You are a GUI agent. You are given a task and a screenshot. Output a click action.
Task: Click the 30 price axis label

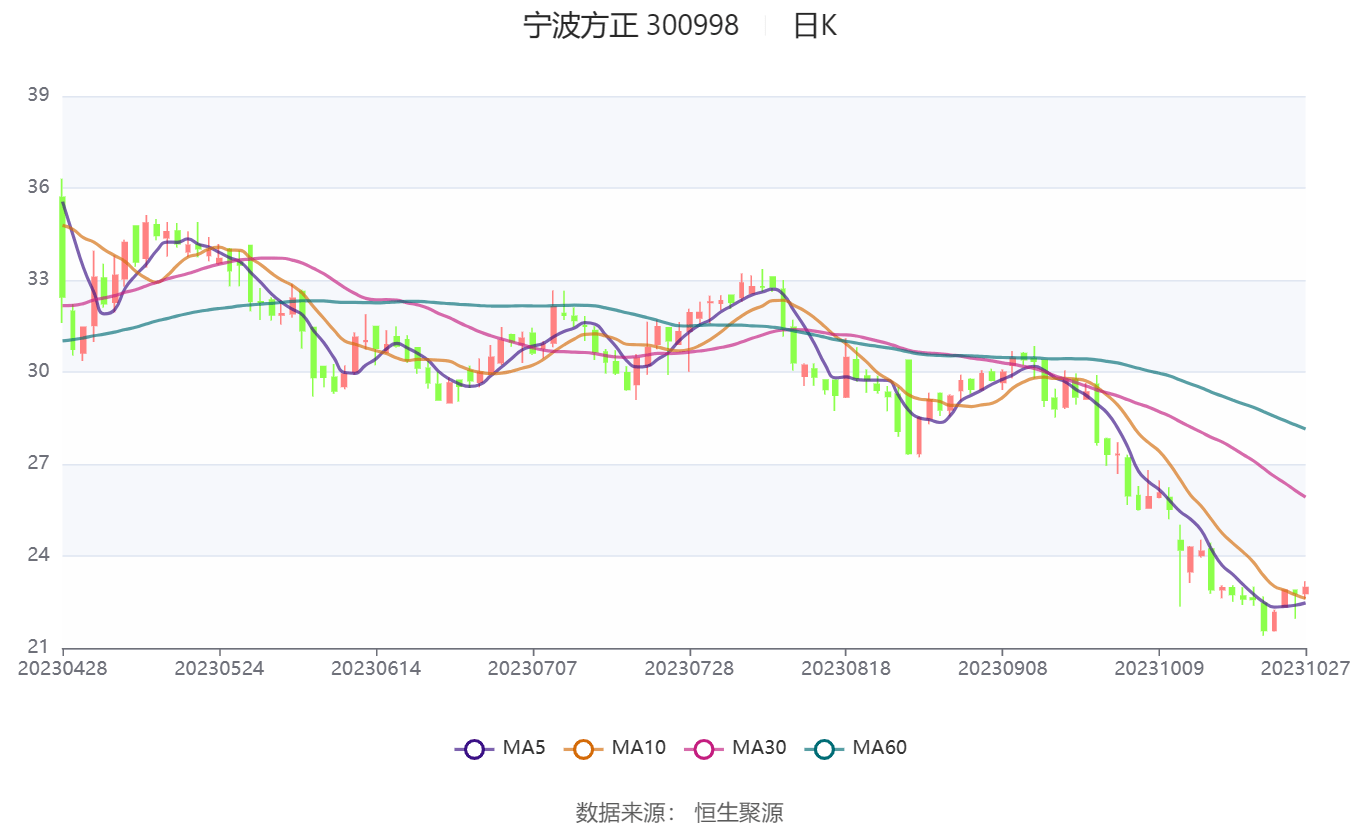38,371
